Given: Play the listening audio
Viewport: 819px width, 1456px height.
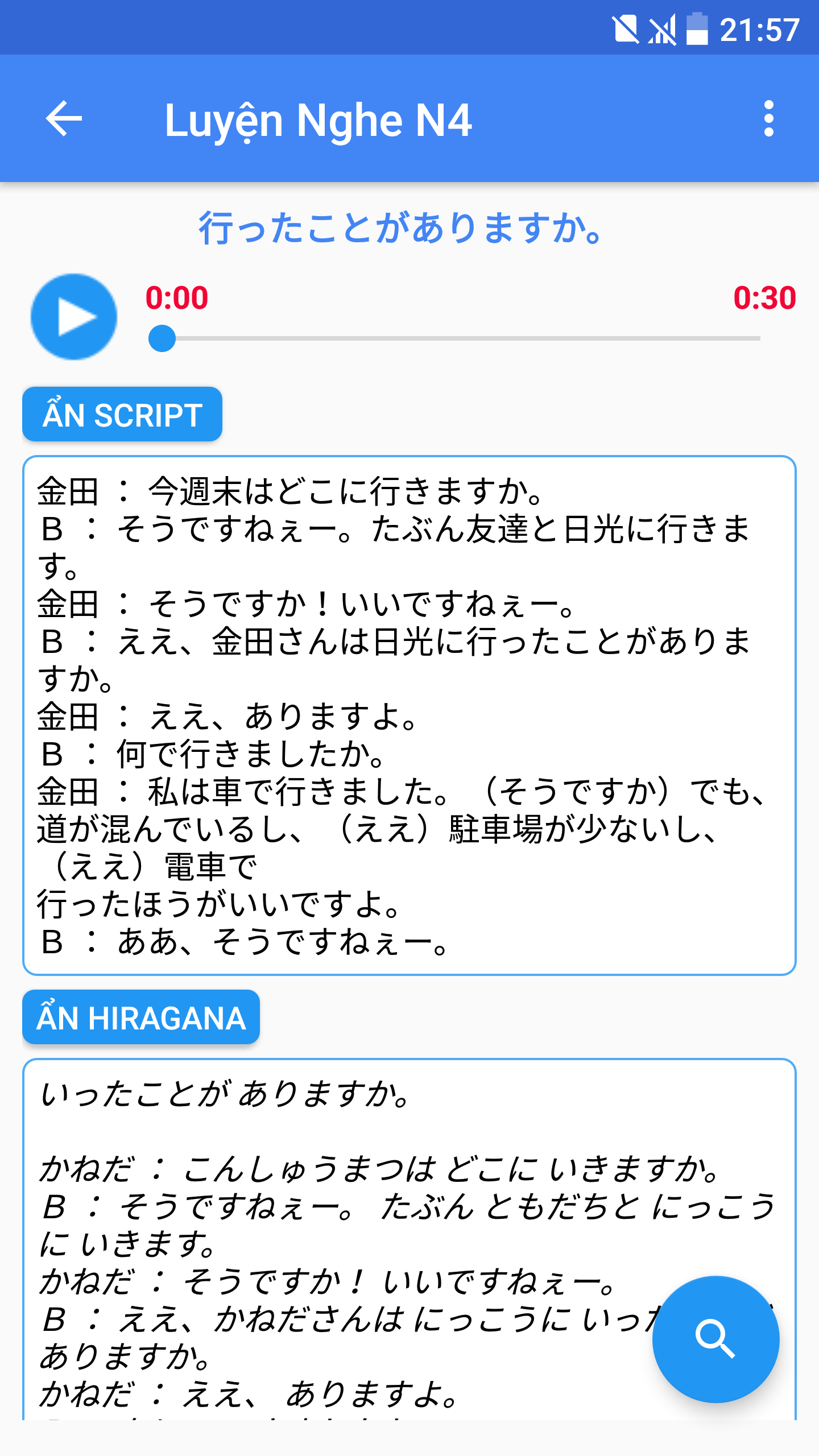Looking at the screenshot, I should 74,317.
